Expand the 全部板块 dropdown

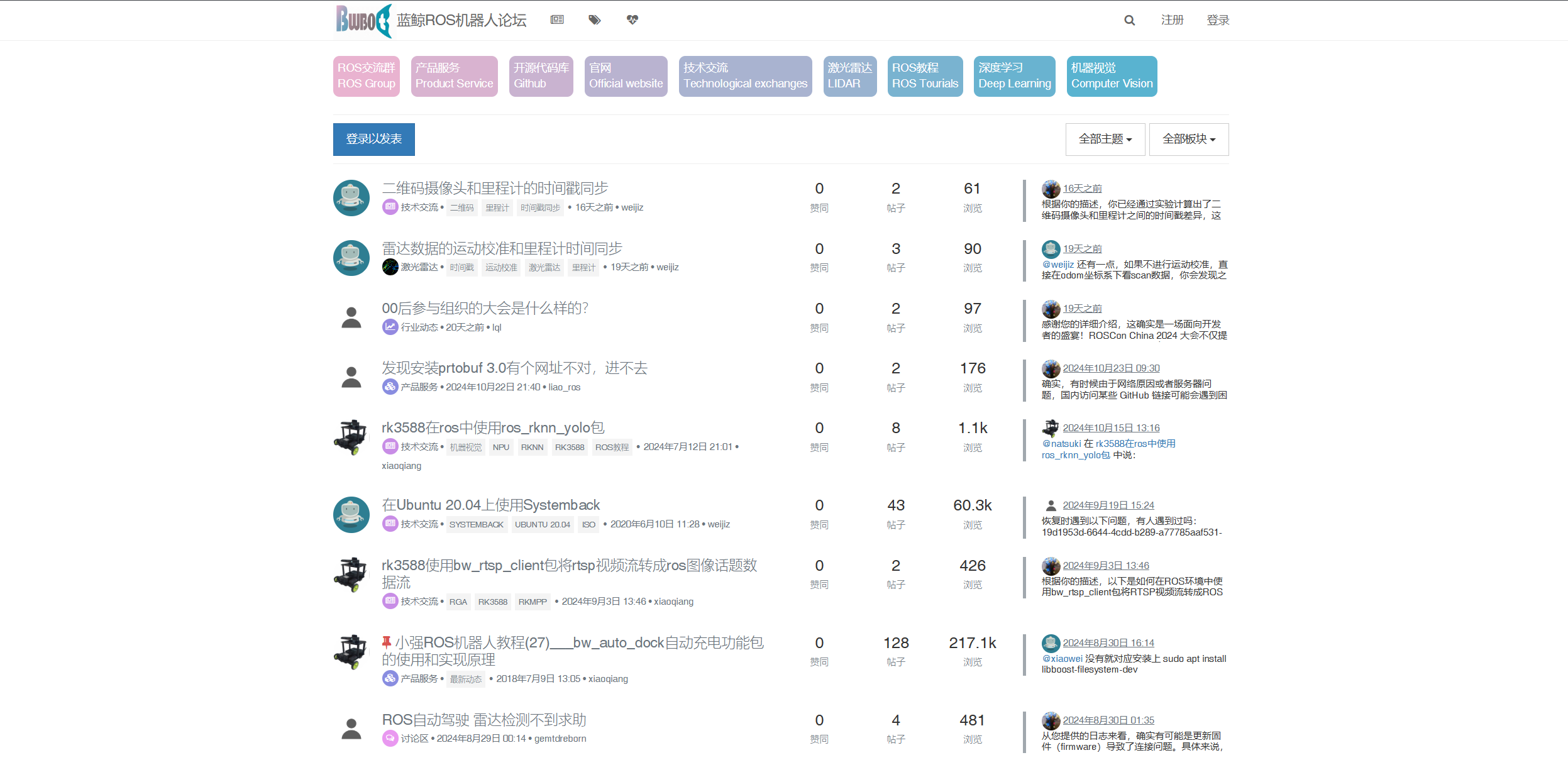coord(1188,139)
